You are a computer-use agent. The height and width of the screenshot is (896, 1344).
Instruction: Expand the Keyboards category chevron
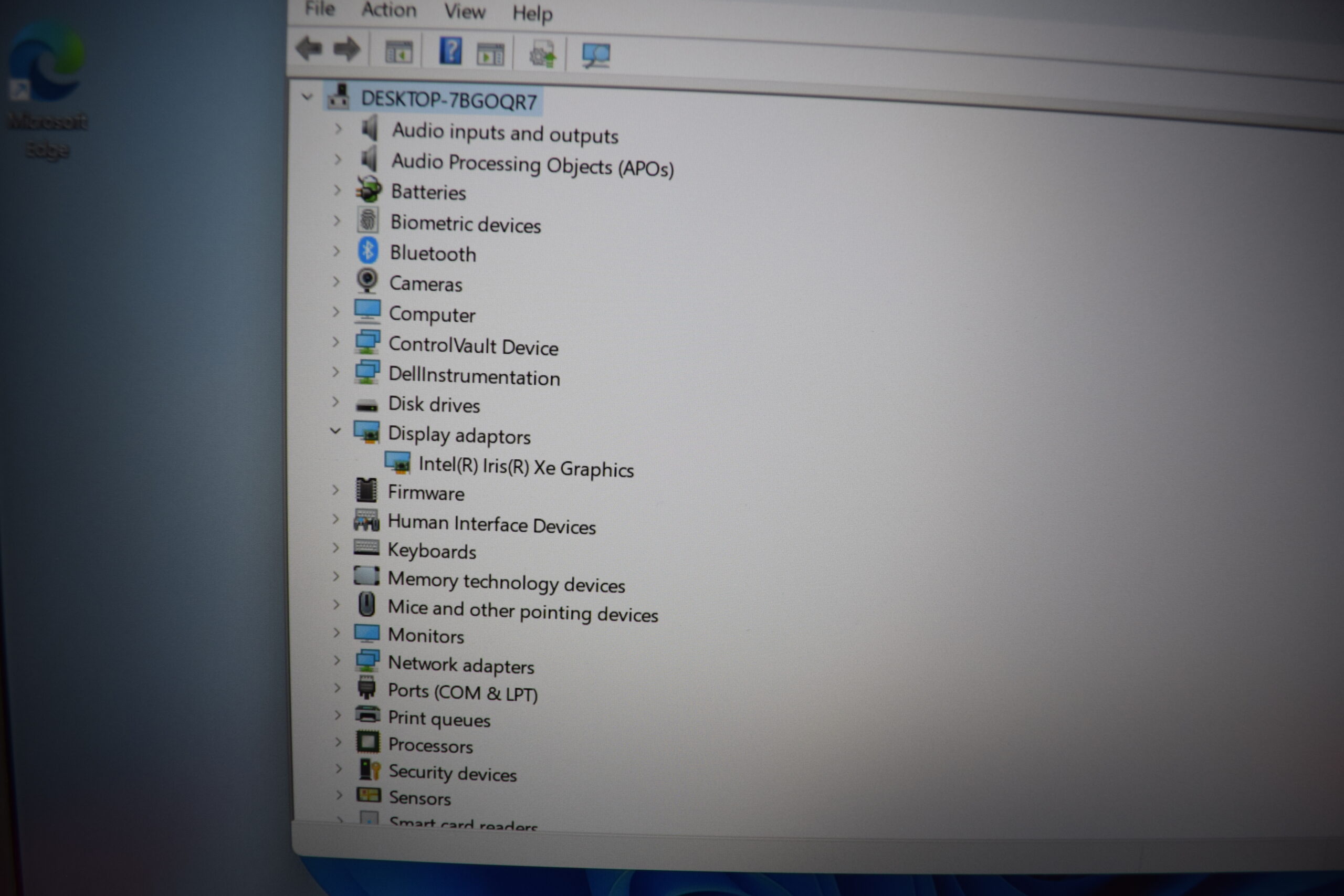pos(335,547)
